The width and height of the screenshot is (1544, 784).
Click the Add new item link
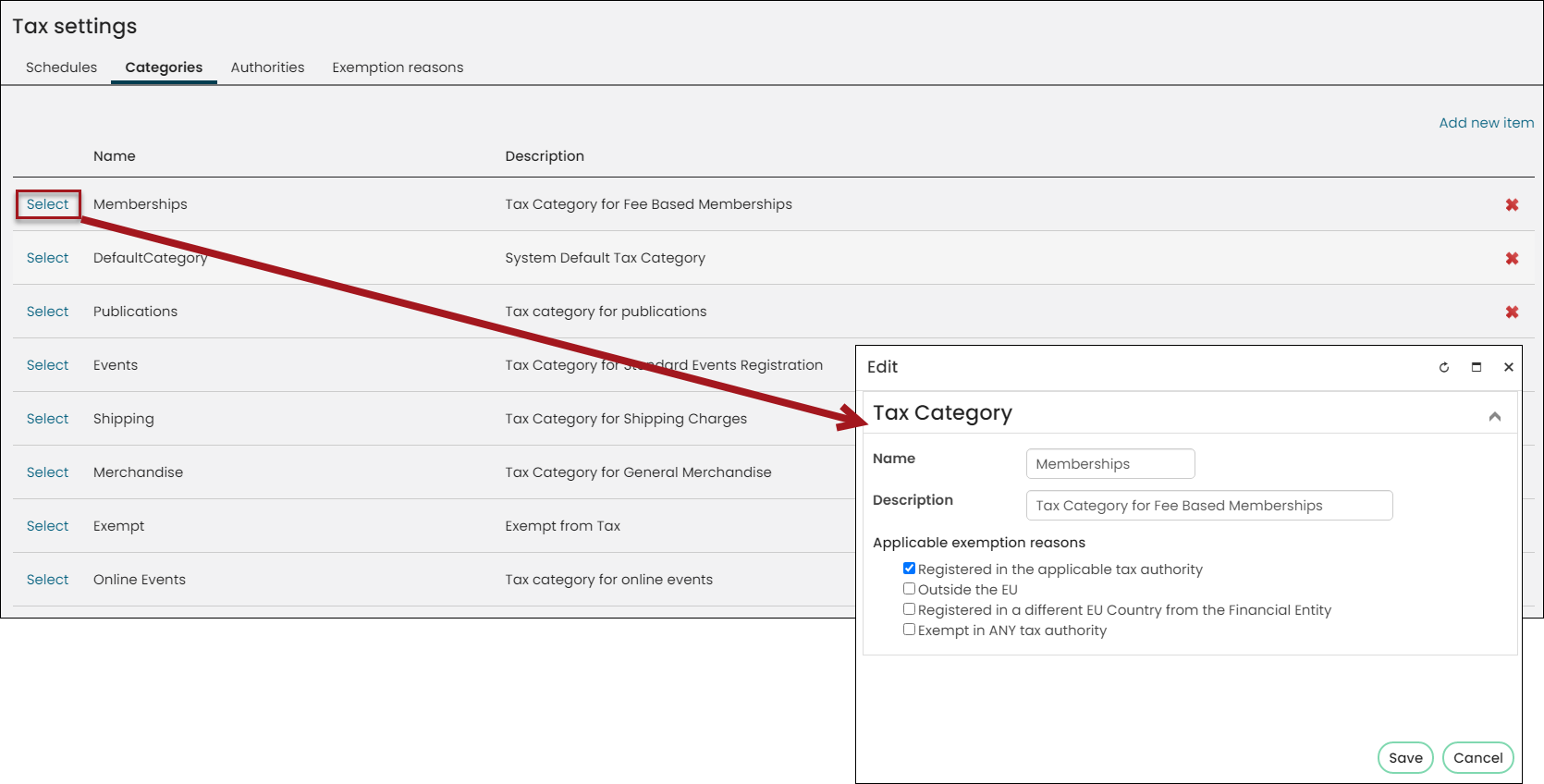[1486, 123]
